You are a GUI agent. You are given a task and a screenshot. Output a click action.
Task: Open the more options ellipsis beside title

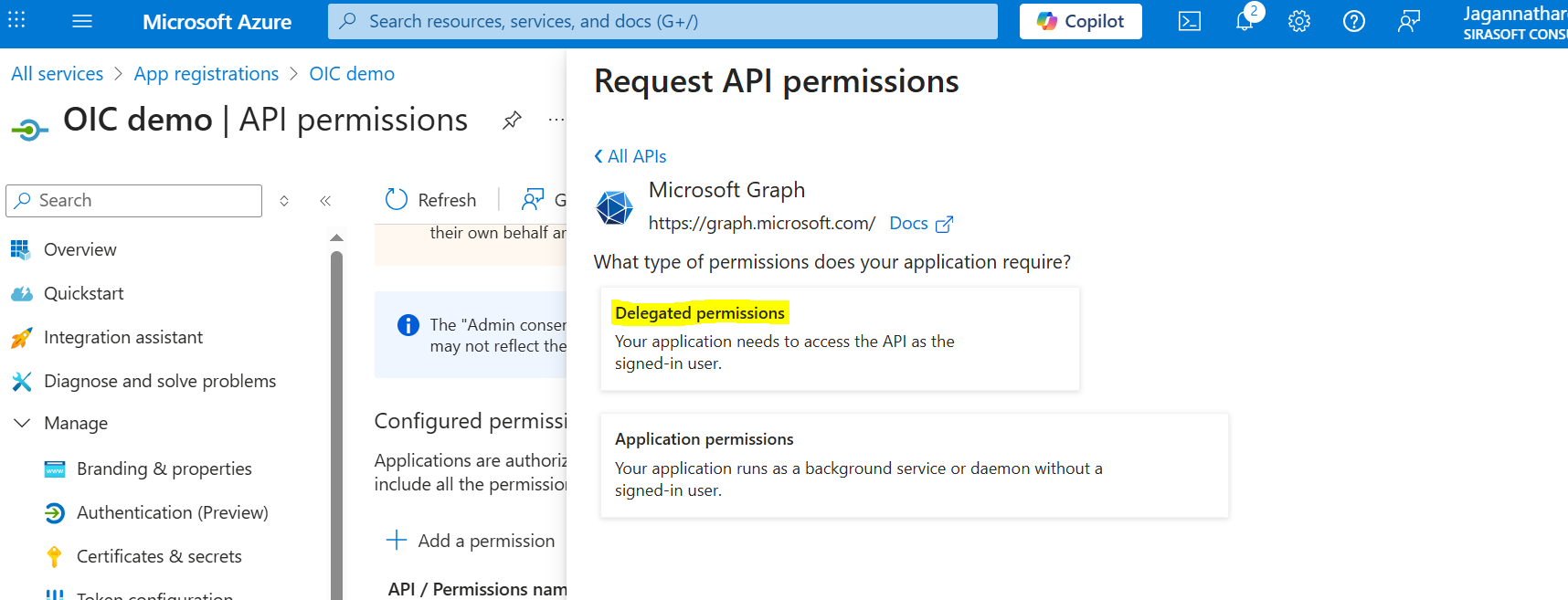click(556, 120)
